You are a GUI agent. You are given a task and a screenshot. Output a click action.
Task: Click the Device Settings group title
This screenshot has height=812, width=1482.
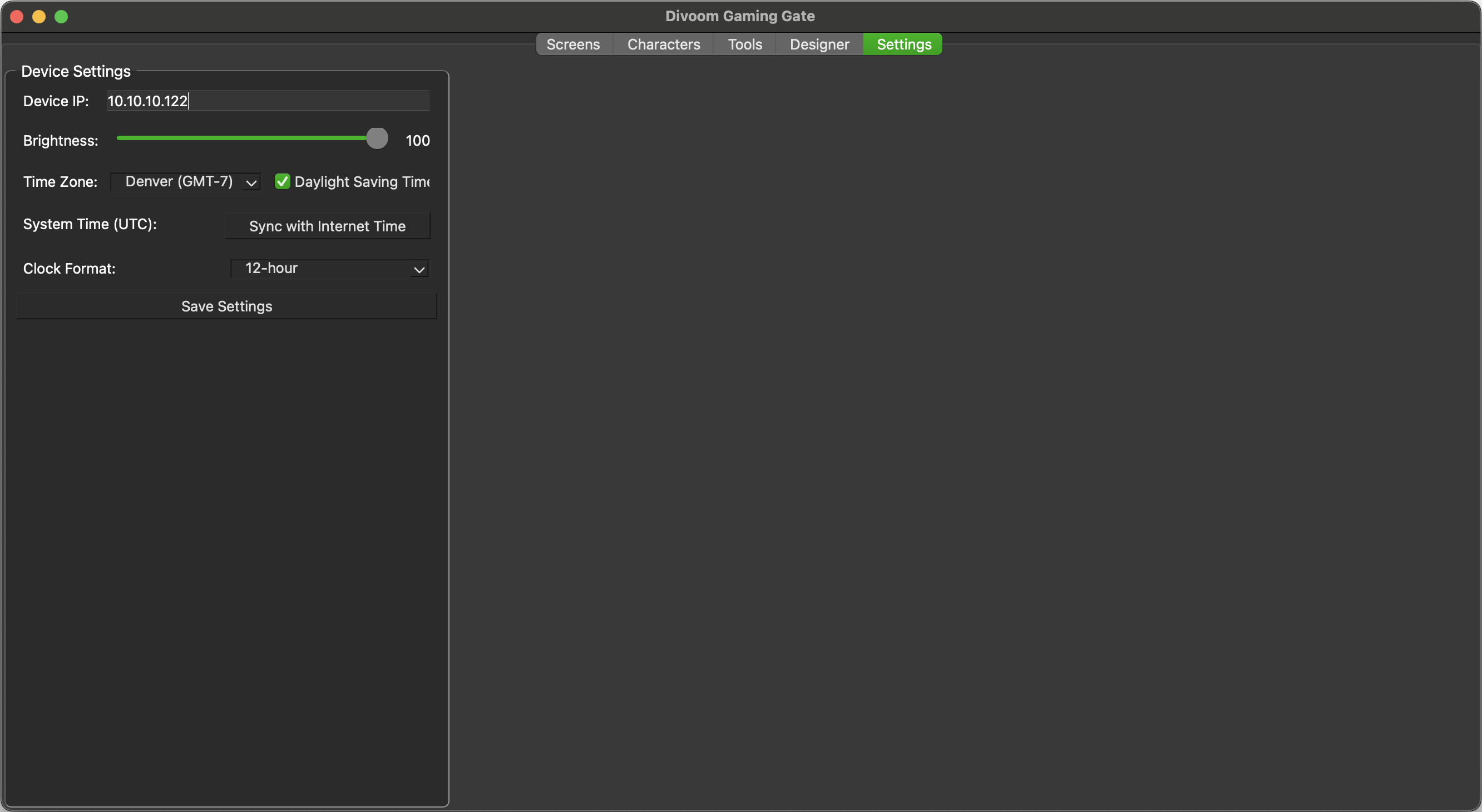tap(76, 71)
